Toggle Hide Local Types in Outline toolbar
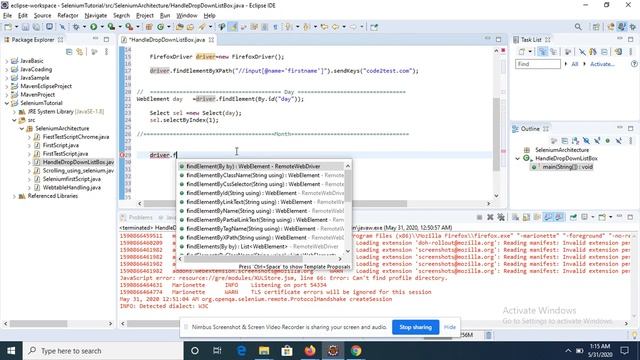Viewport: 640px width, 360px height. coord(619,141)
